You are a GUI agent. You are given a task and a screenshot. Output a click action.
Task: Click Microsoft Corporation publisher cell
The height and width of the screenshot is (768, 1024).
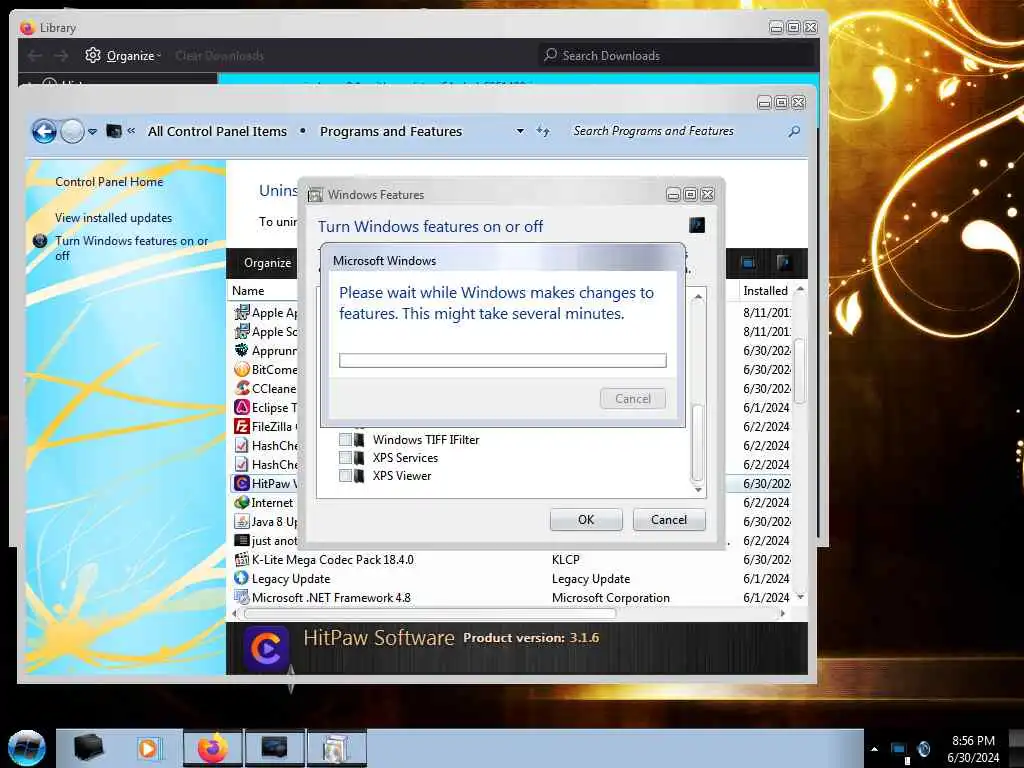click(x=611, y=598)
